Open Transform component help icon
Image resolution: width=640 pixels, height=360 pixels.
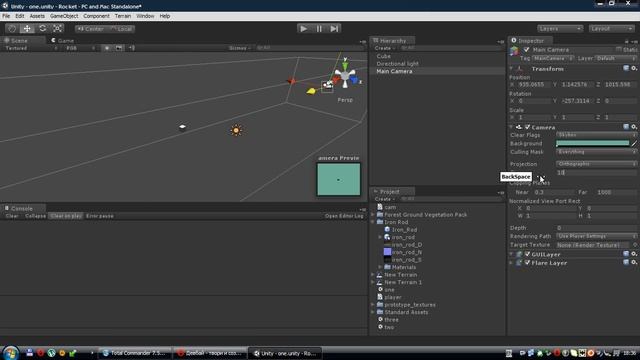[x=626, y=69]
